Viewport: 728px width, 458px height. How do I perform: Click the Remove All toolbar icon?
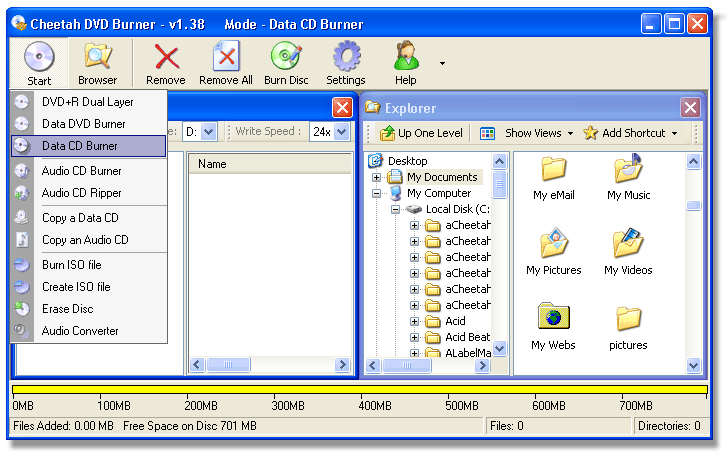[x=226, y=63]
